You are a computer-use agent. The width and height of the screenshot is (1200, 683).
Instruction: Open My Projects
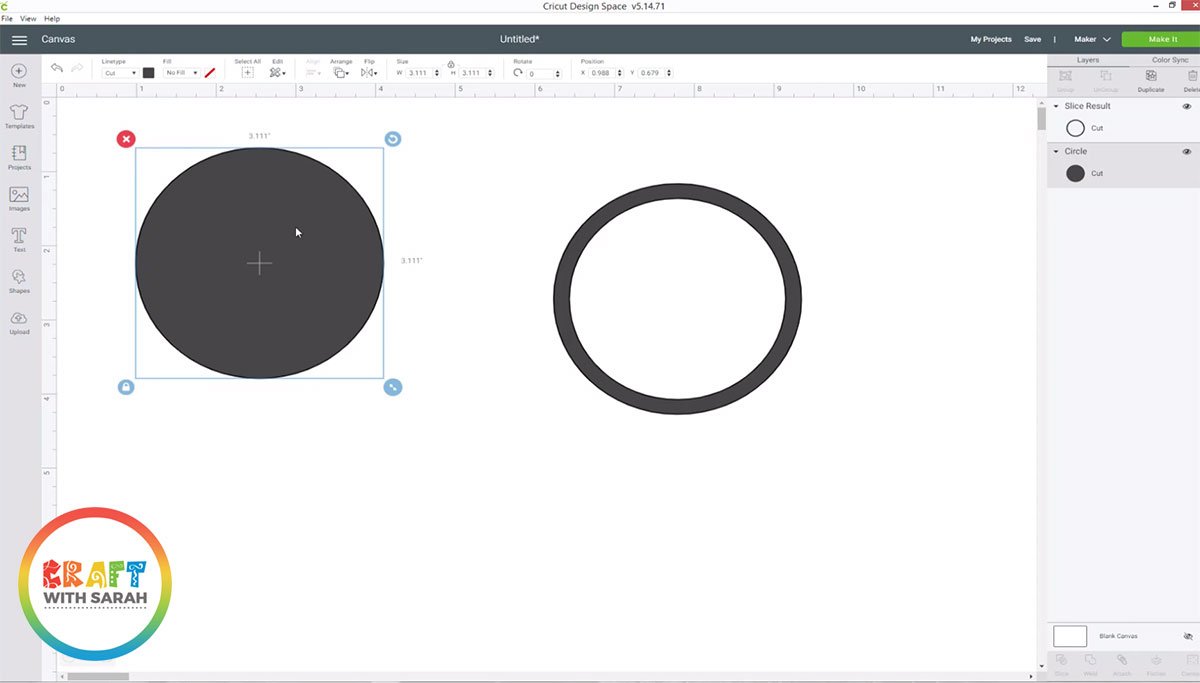[x=991, y=39]
